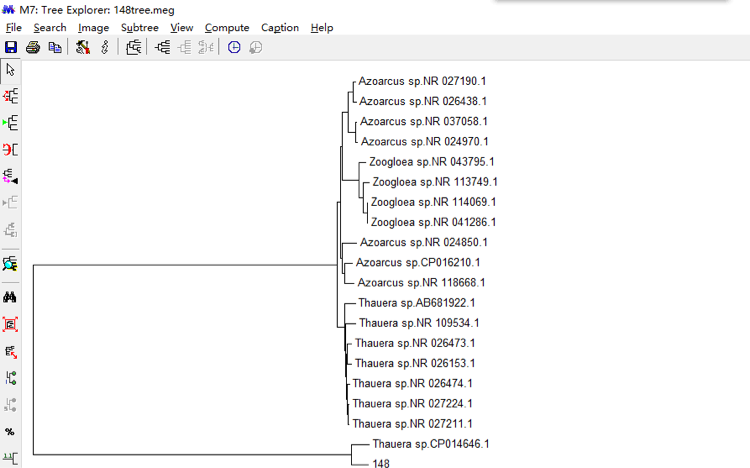
Task: Select taxon Azoarcus sp.NR 026438.1
Action: click(x=423, y=101)
